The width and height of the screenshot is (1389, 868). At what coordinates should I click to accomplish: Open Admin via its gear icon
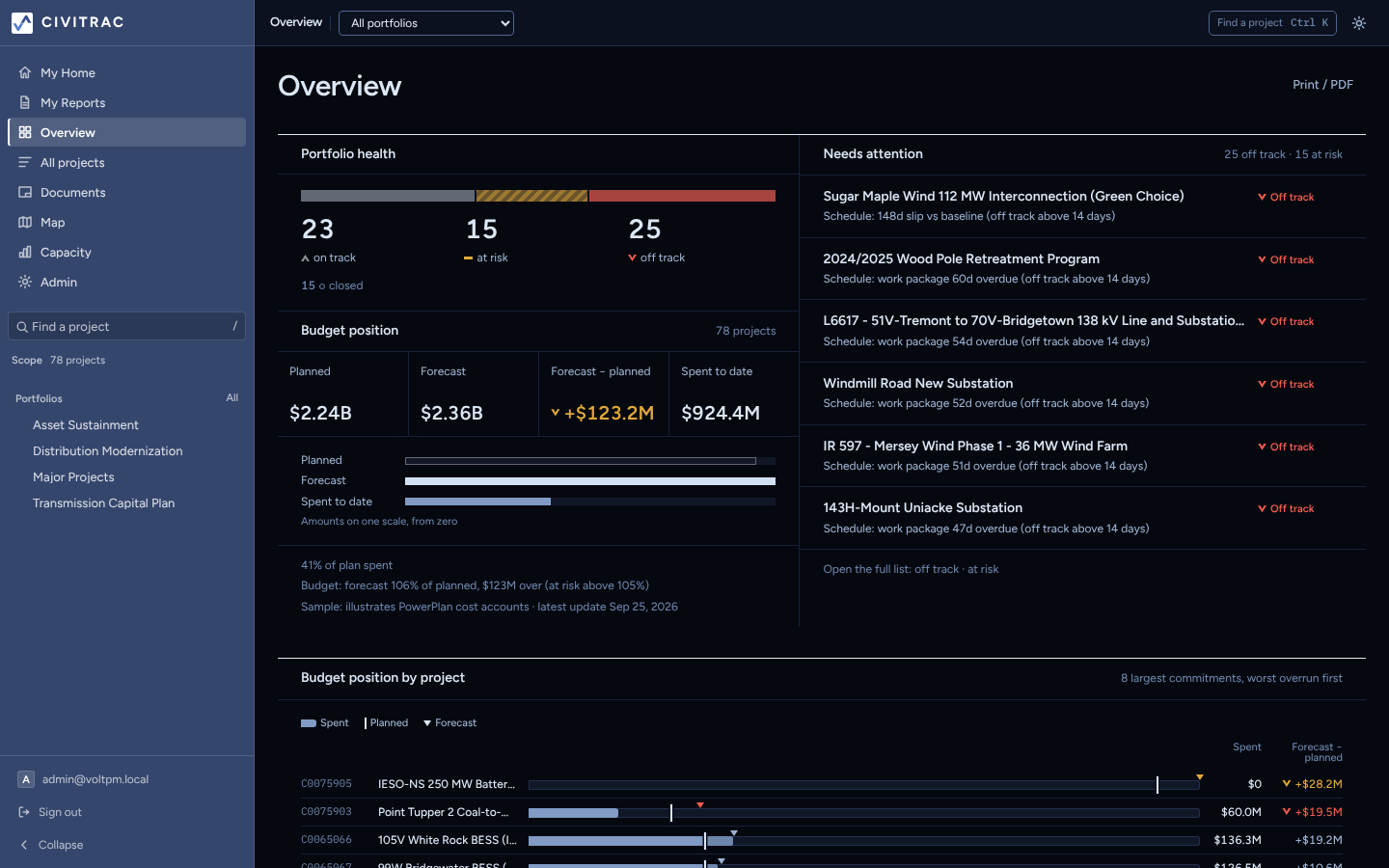click(x=25, y=282)
